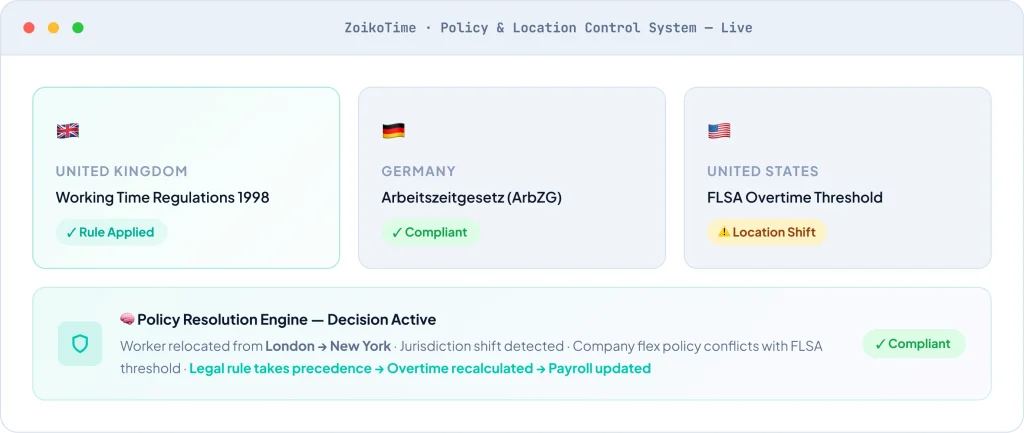
Task: Click the brain icon beside Policy Resolution Engine
Action: pos(127,320)
